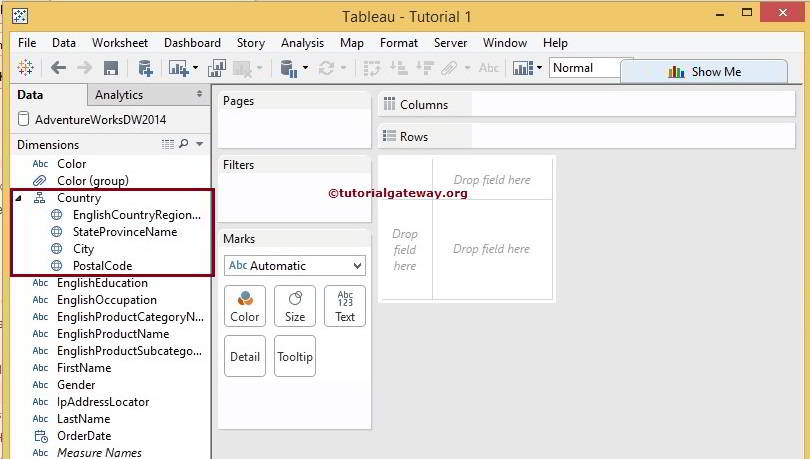Click the Find Field magnifier icon
This screenshot has height=459, width=810.
tap(183, 144)
